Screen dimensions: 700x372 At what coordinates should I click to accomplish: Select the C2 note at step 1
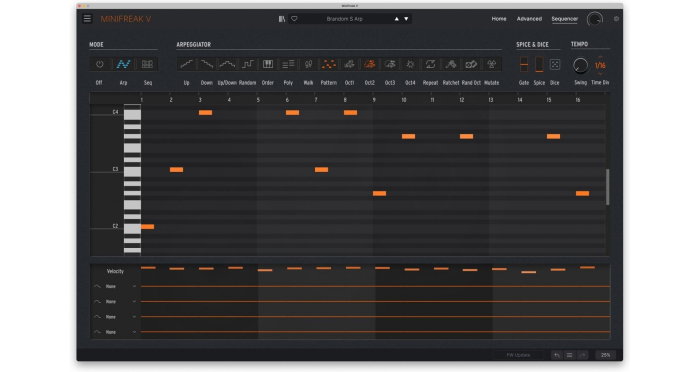point(147,226)
